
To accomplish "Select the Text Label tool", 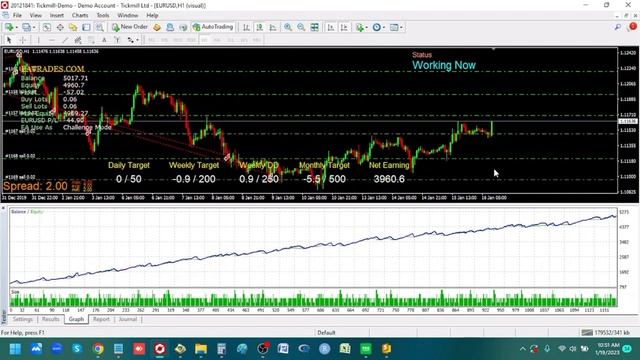I will [117, 40].
